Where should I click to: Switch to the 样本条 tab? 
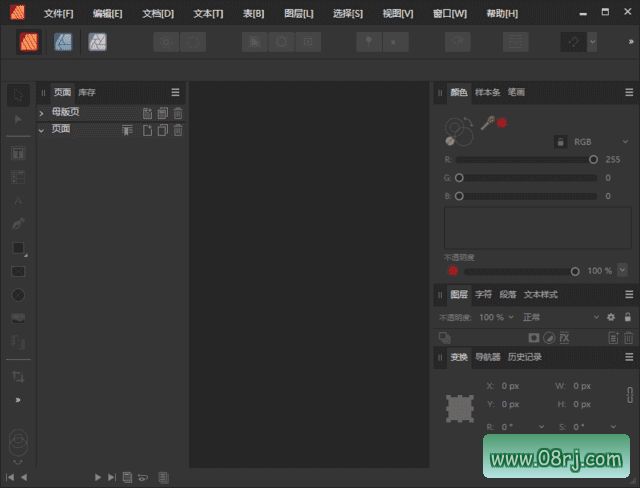pos(488,92)
